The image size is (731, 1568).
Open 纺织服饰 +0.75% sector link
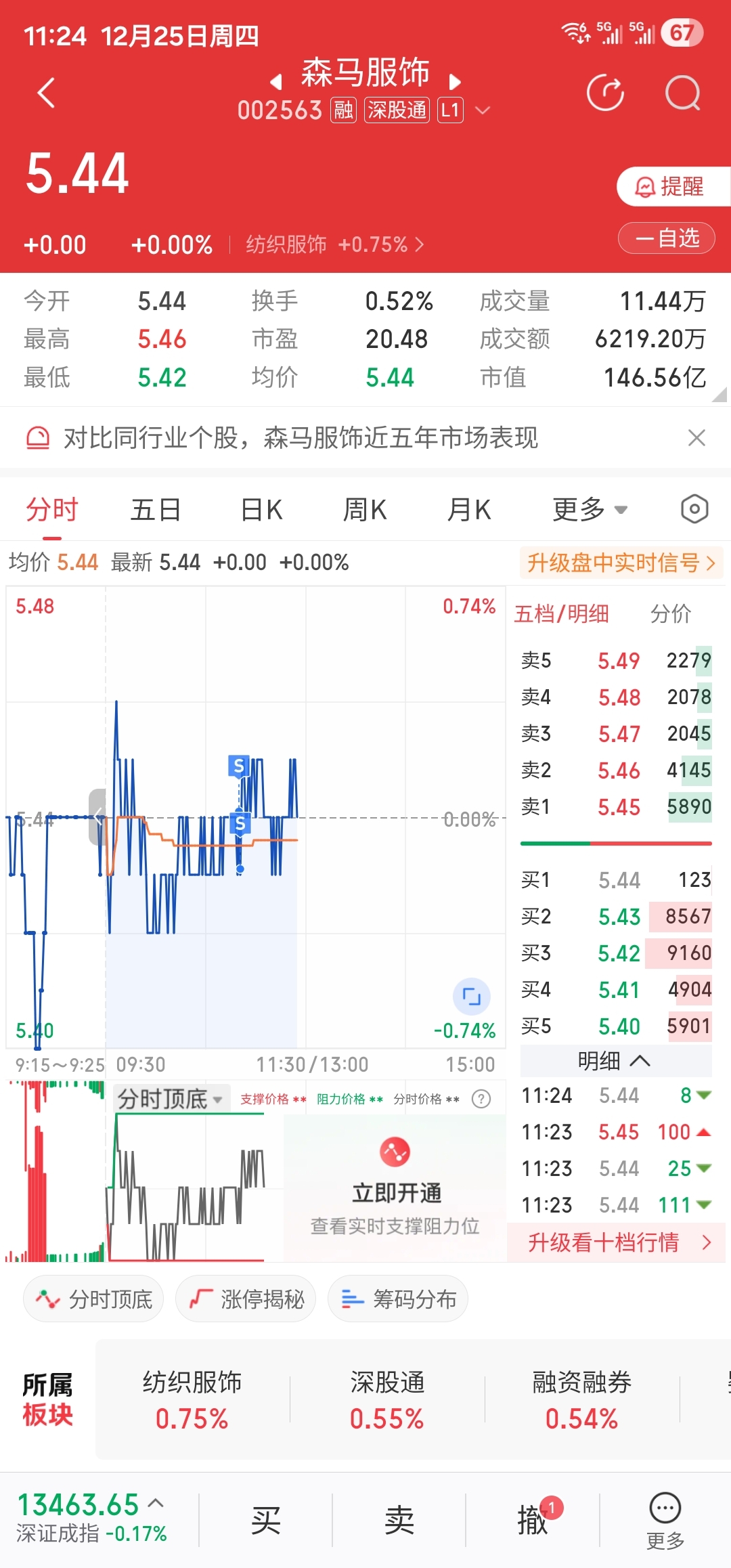pos(335,244)
